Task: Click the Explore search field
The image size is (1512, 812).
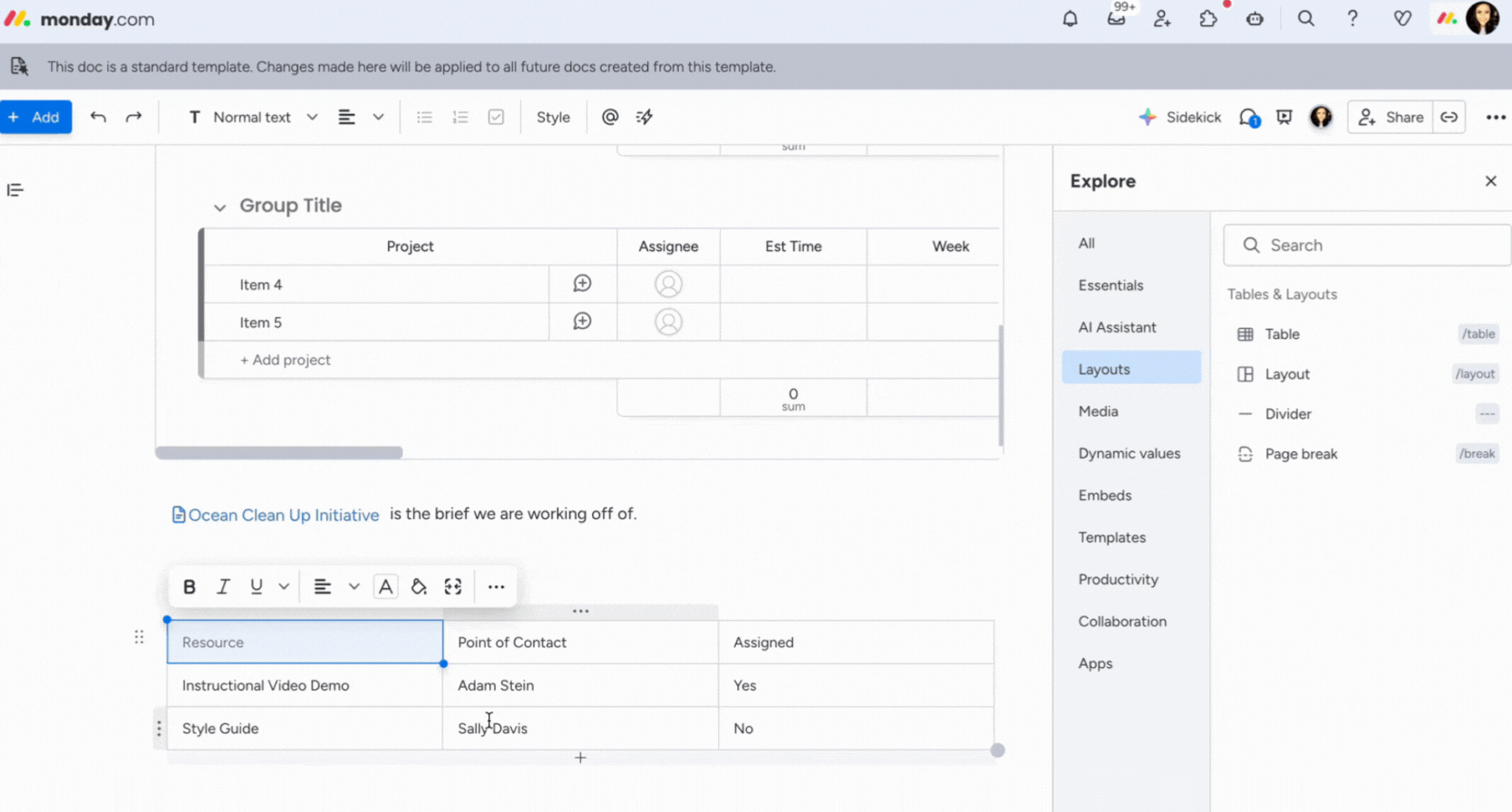Action: click(1367, 246)
